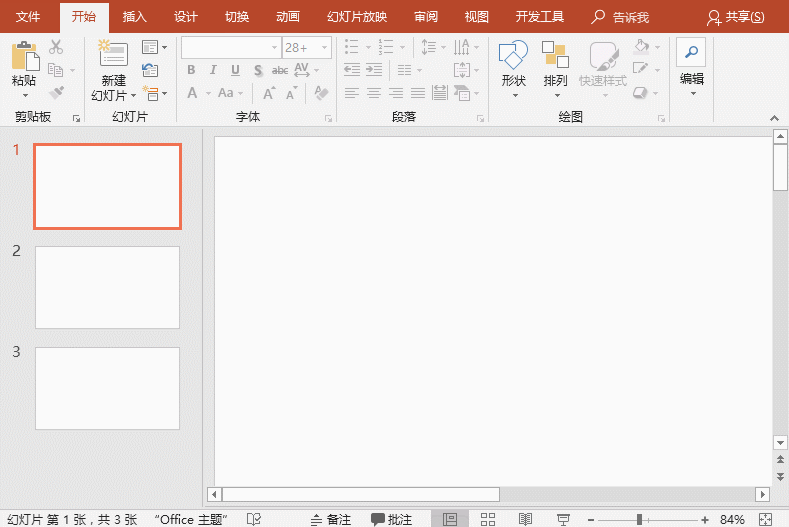
Task: Switch to reading view in status bar
Action: click(525, 519)
